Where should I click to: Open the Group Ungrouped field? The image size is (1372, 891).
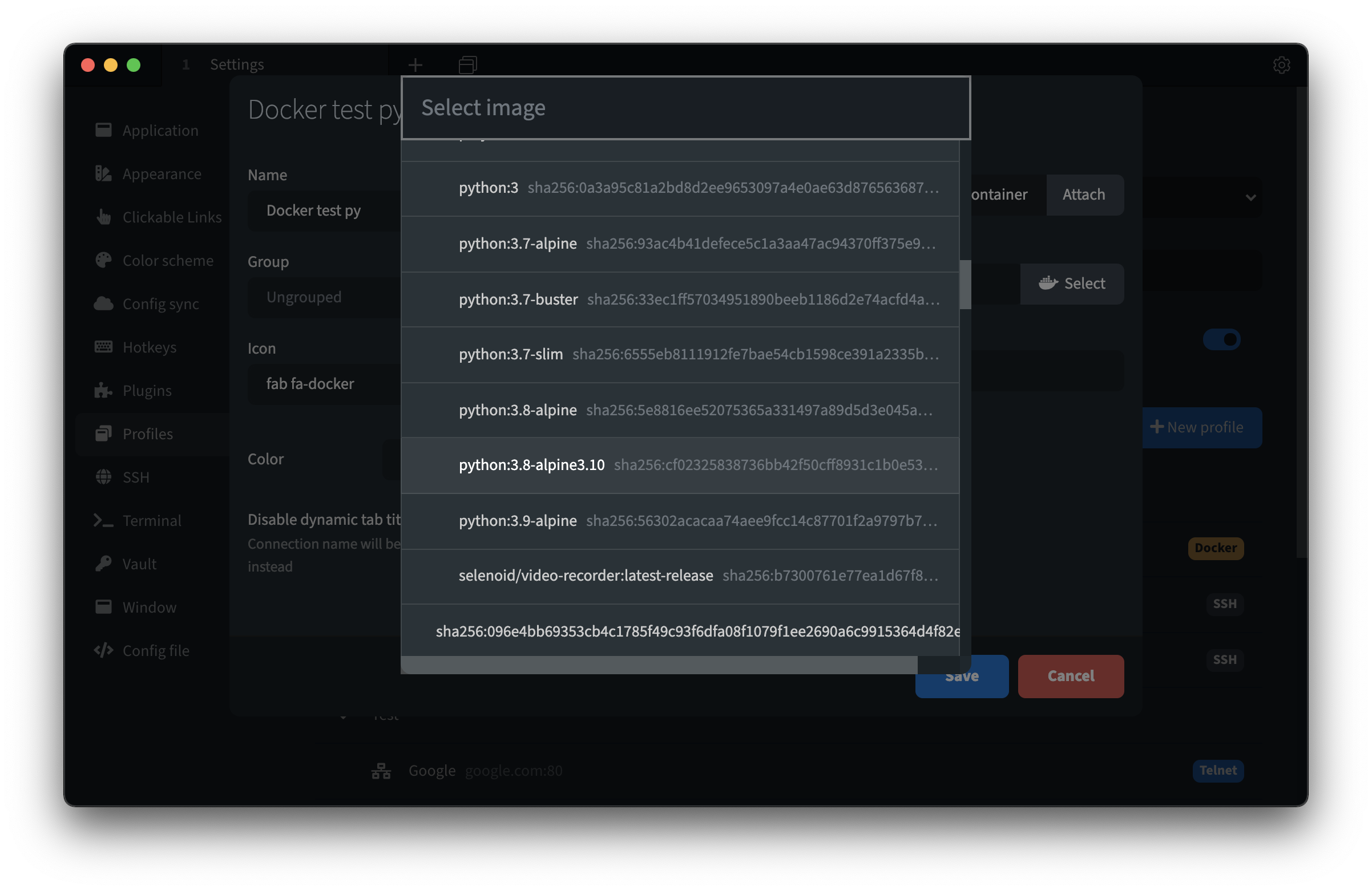324,297
